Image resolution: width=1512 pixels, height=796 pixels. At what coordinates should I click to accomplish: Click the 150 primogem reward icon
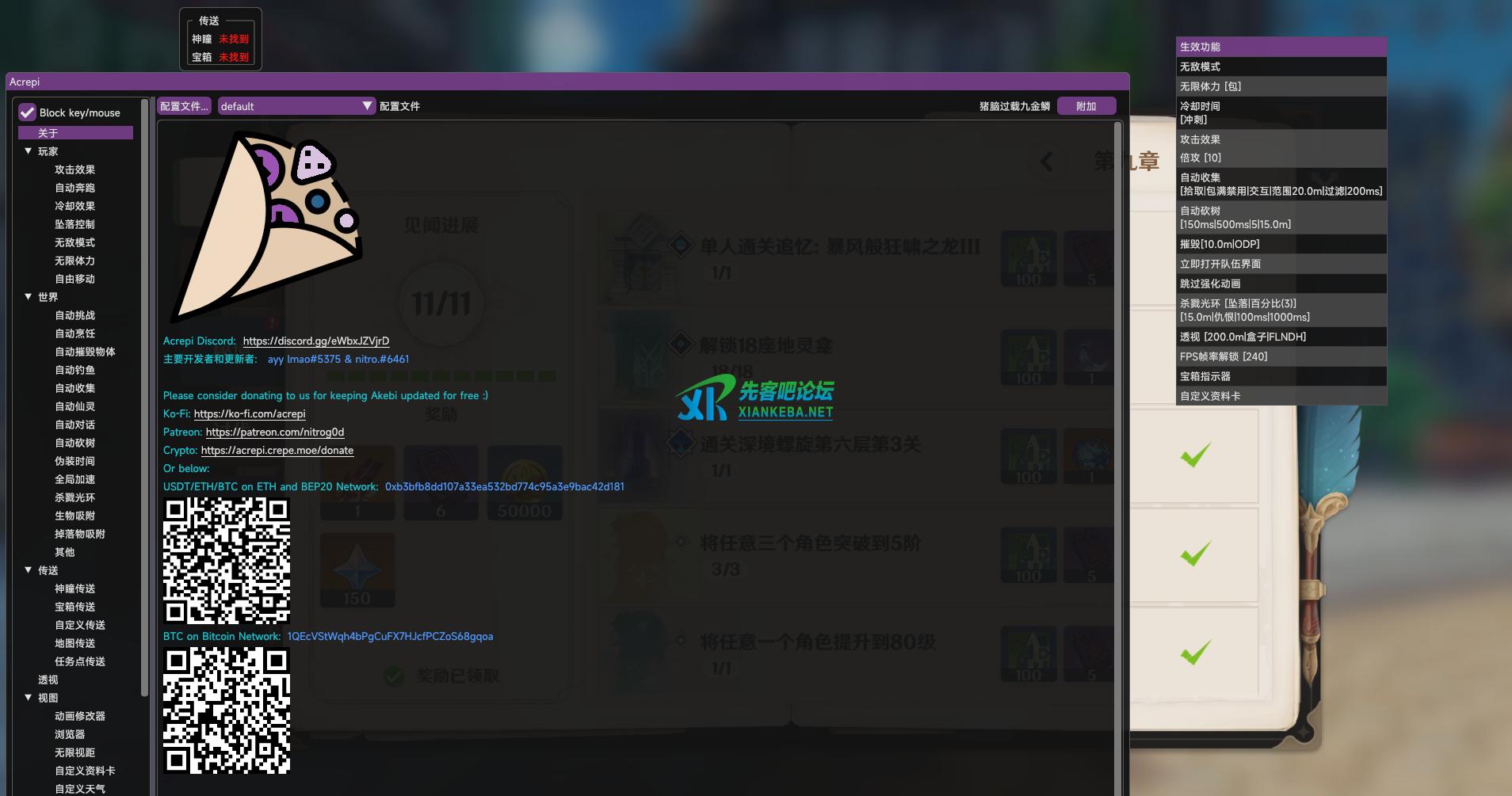tap(357, 570)
